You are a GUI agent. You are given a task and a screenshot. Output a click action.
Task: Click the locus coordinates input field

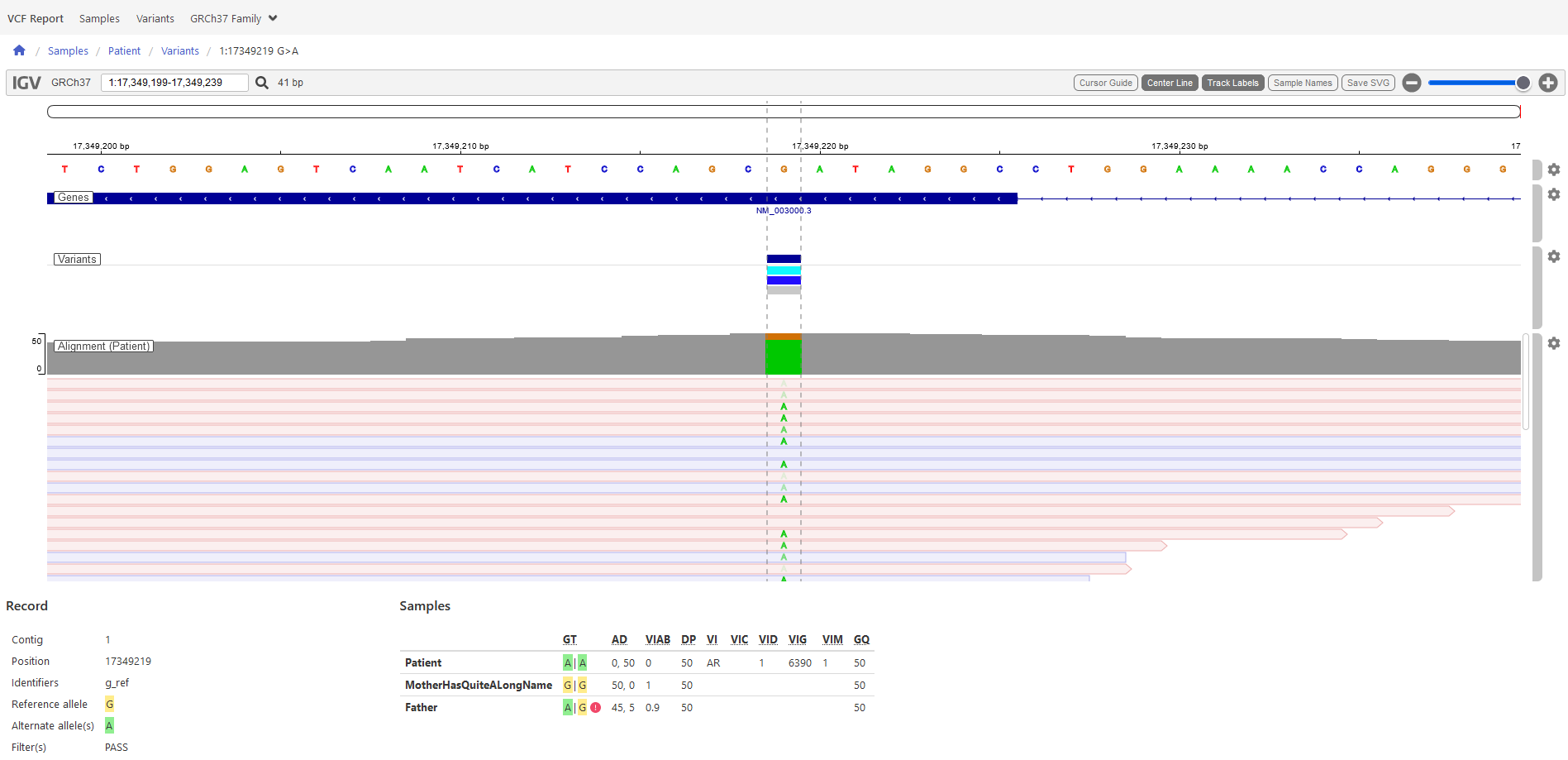[174, 83]
